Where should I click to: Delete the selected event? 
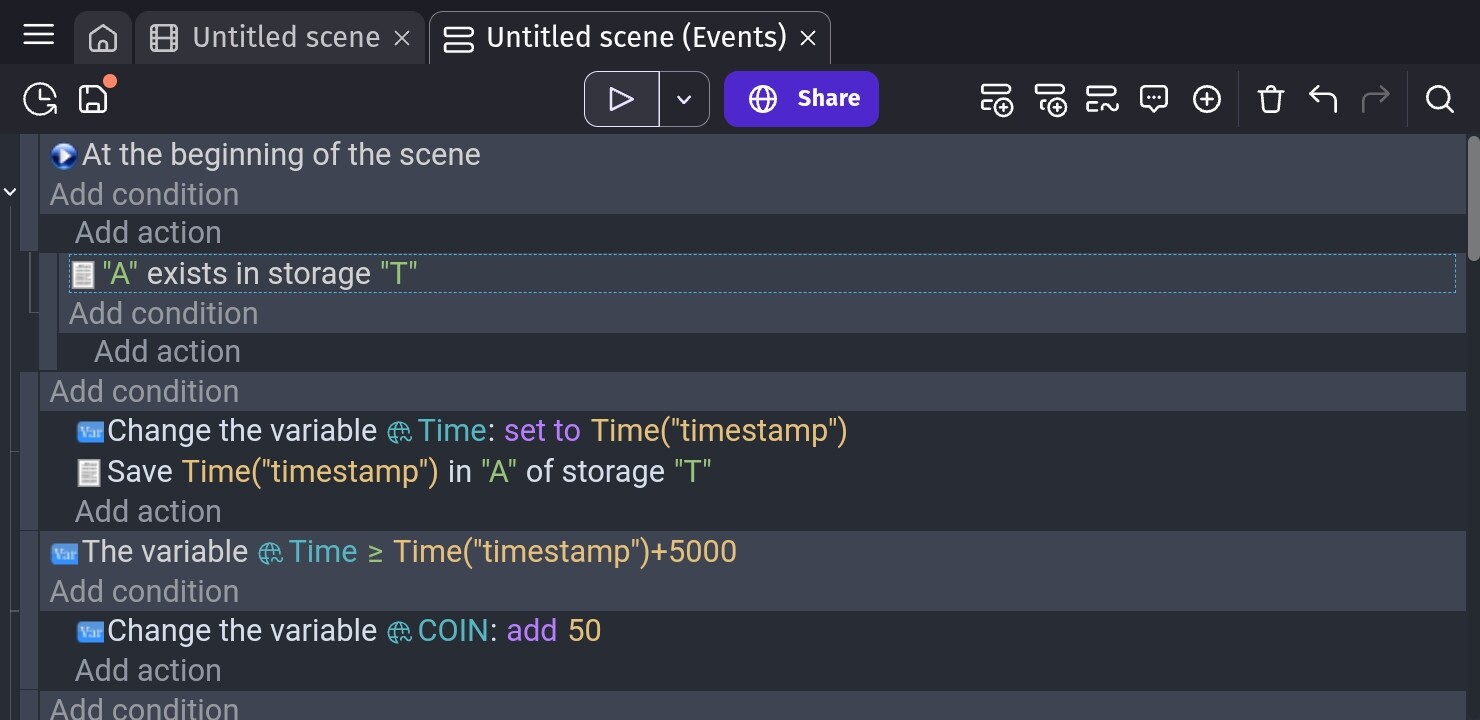click(1270, 99)
